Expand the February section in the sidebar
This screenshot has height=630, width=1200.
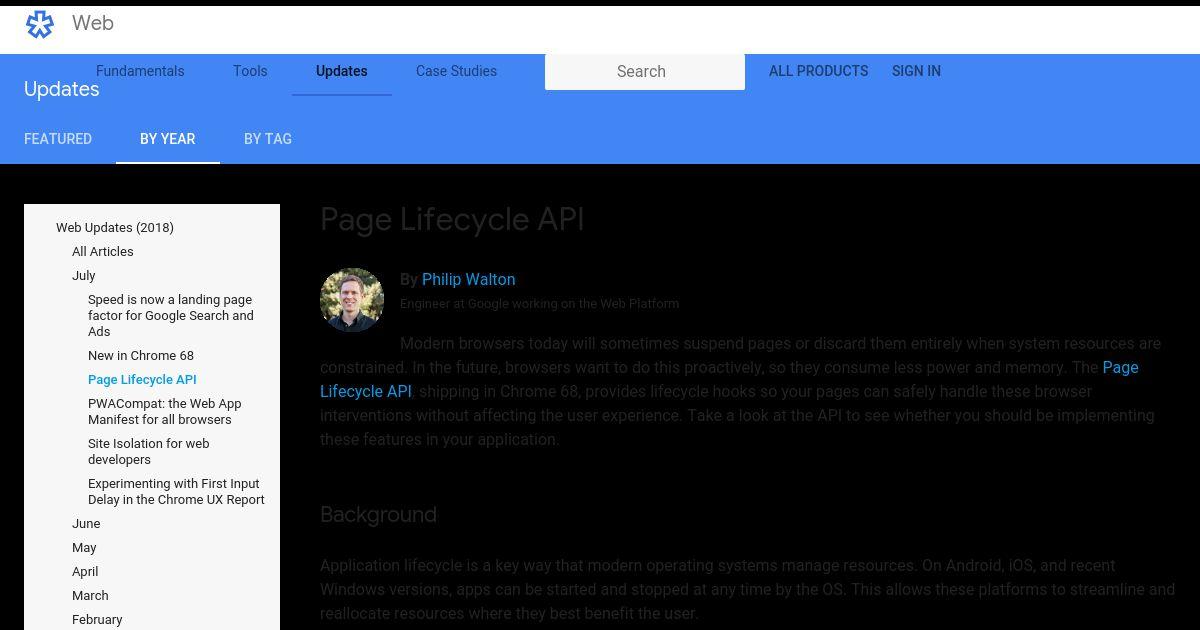[x=97, y=620]
